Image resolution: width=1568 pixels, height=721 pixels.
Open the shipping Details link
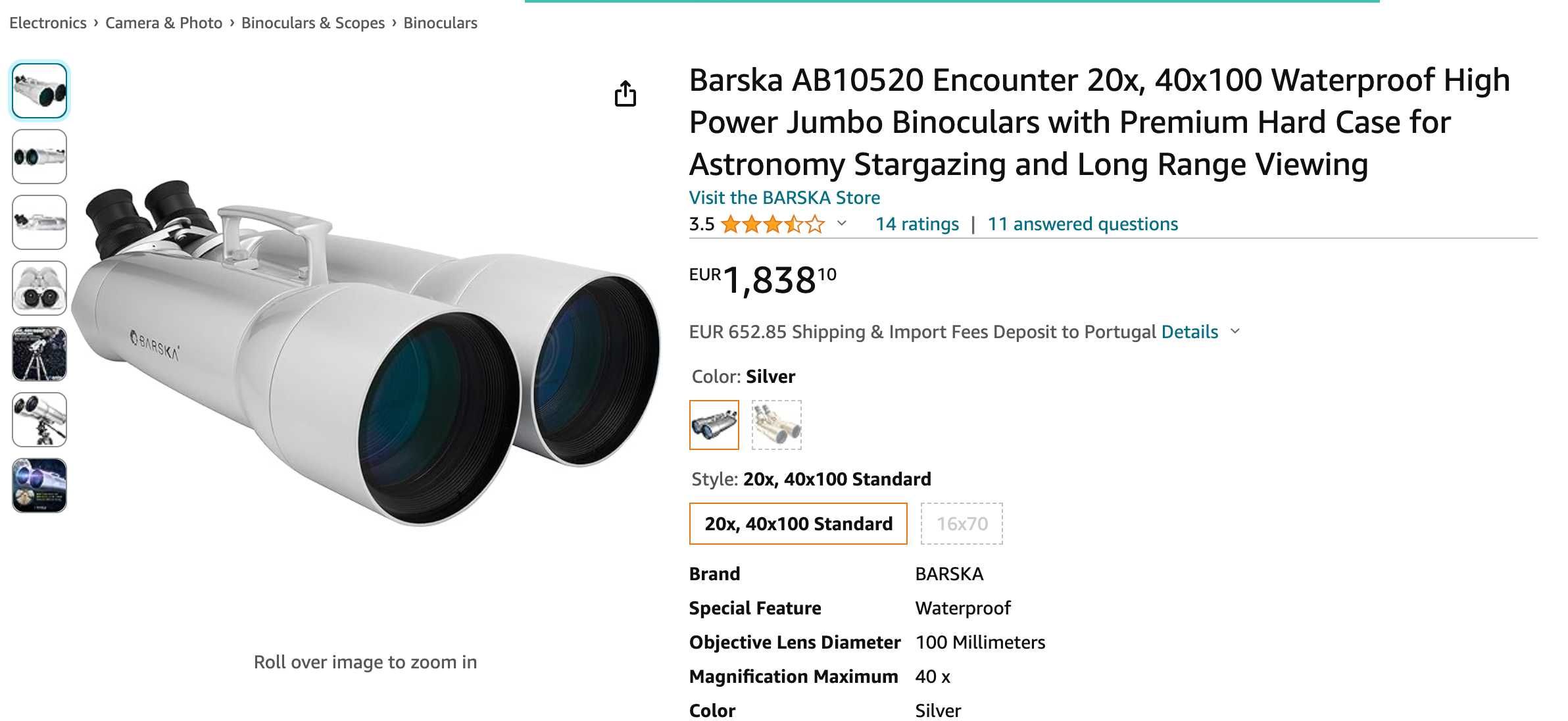pos(1189,332)
